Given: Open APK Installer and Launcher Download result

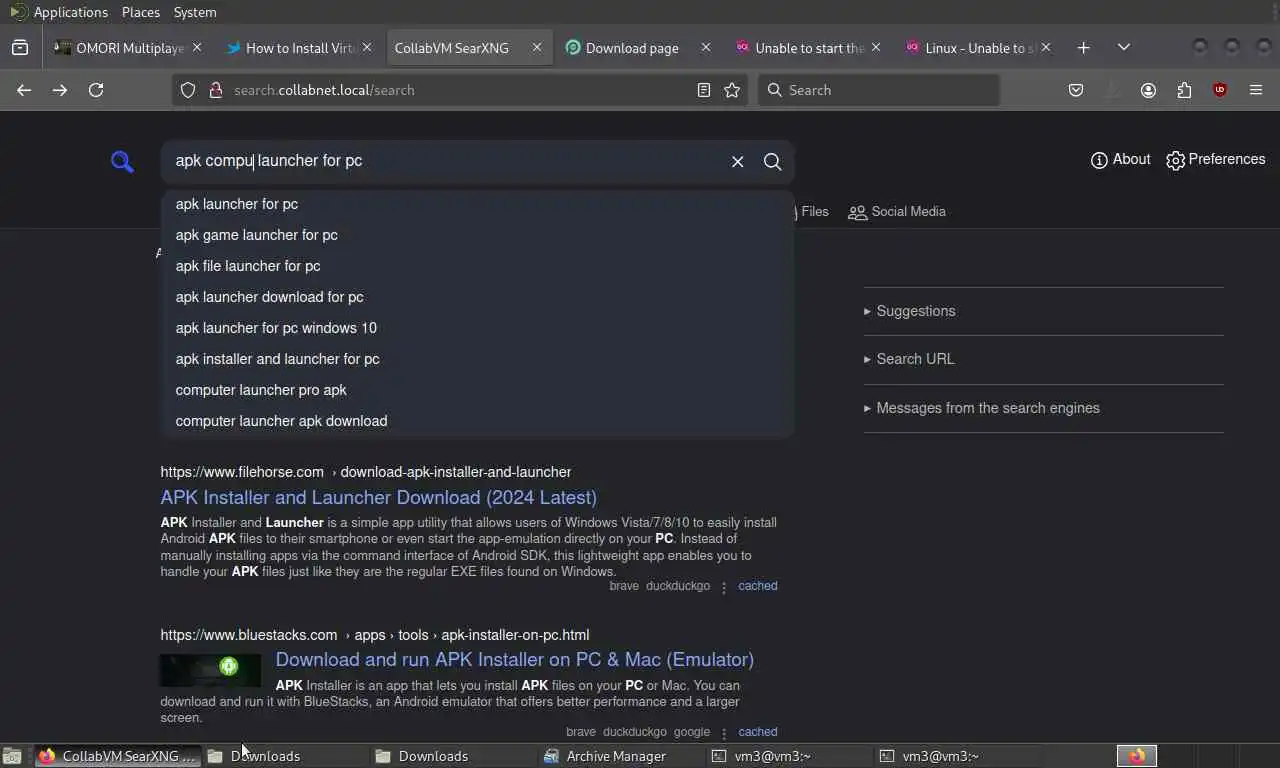Looking at the screenshot, I should click(378, 497).
